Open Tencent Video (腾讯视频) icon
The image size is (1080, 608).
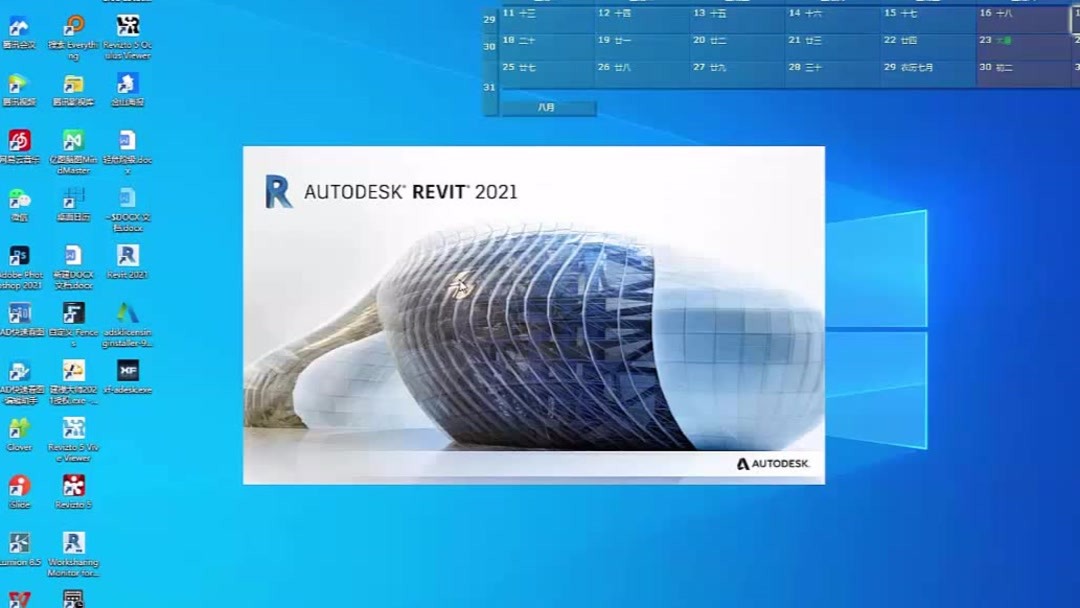[x=20, y=85]
